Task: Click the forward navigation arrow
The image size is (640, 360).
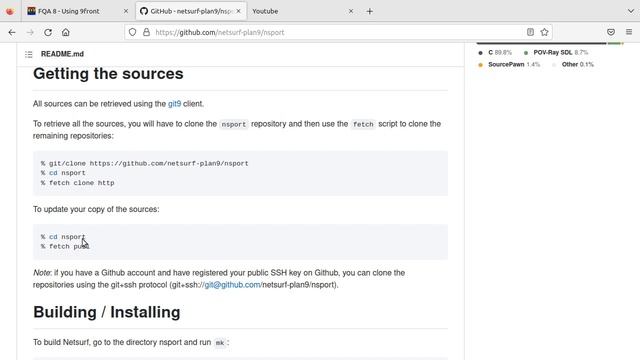Action: (x=30, y=32)
